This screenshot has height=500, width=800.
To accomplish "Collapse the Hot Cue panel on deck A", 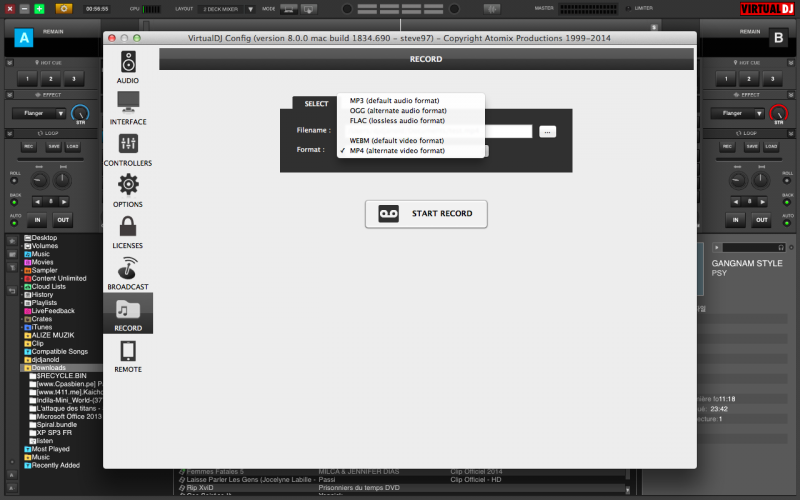I will pyautogui.click(x=10, y=63).
